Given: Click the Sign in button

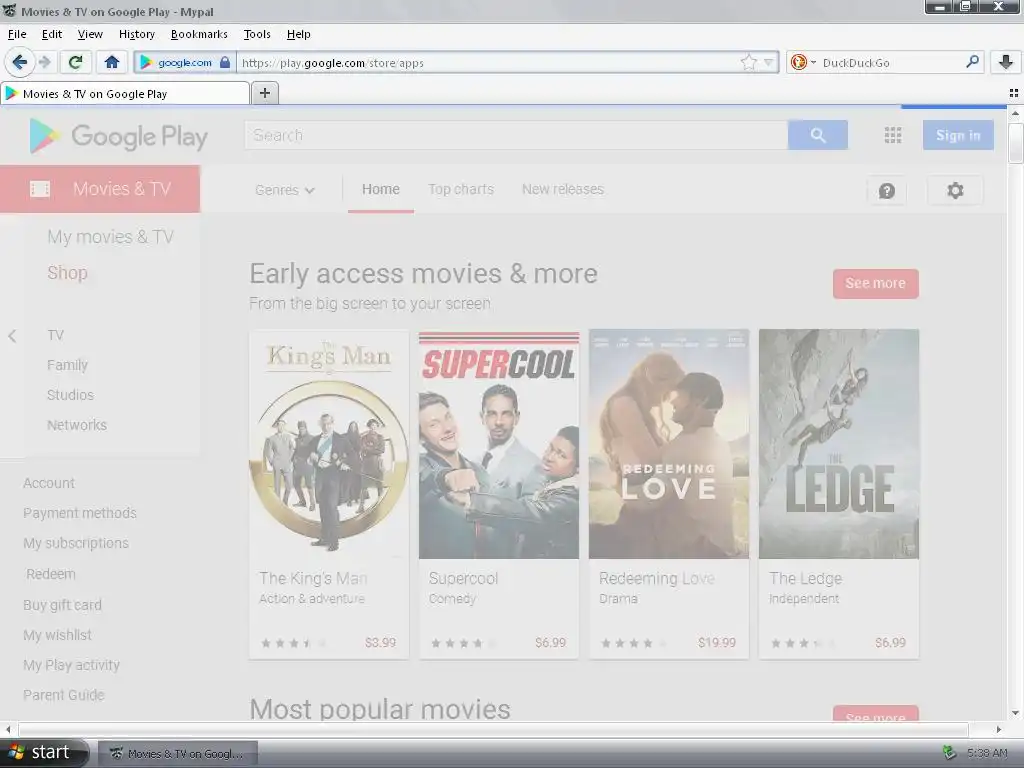Looking at the screenshot, I should pos(958,135).
